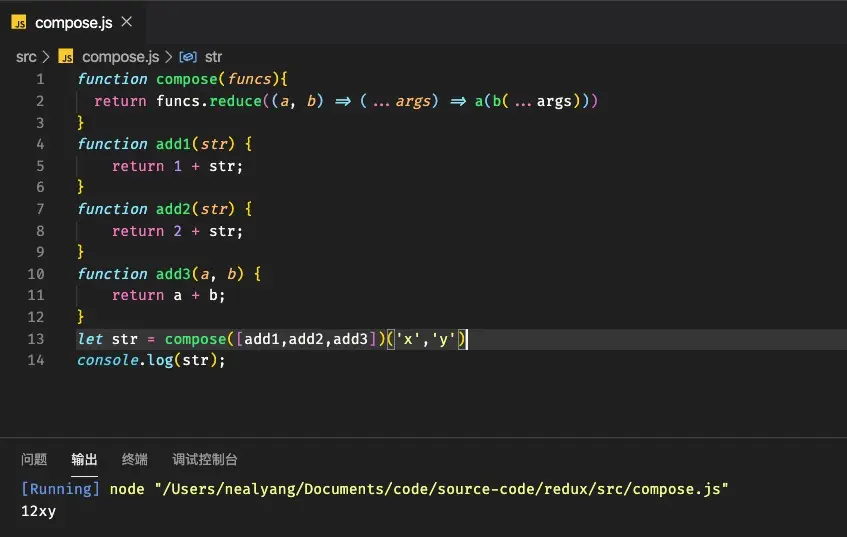Click the str symbol breadcrumb

[213, 57]
